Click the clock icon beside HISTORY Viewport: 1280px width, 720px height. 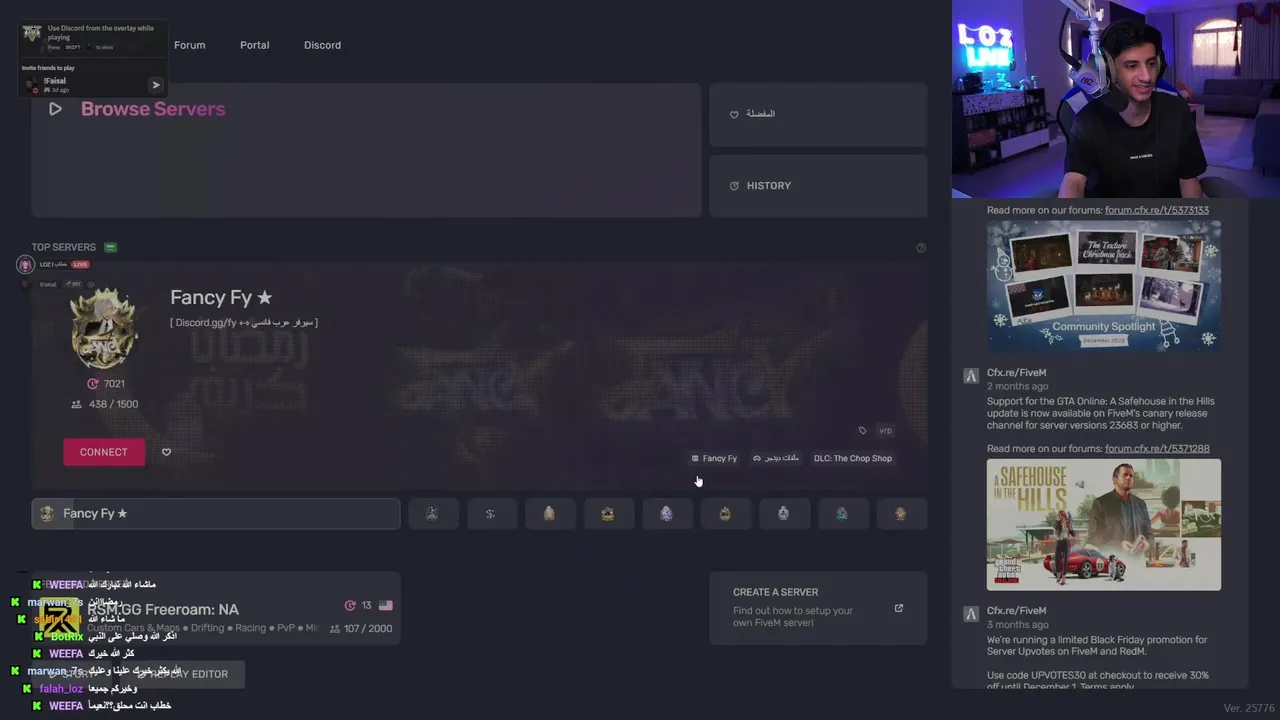(x=734, y=186)
